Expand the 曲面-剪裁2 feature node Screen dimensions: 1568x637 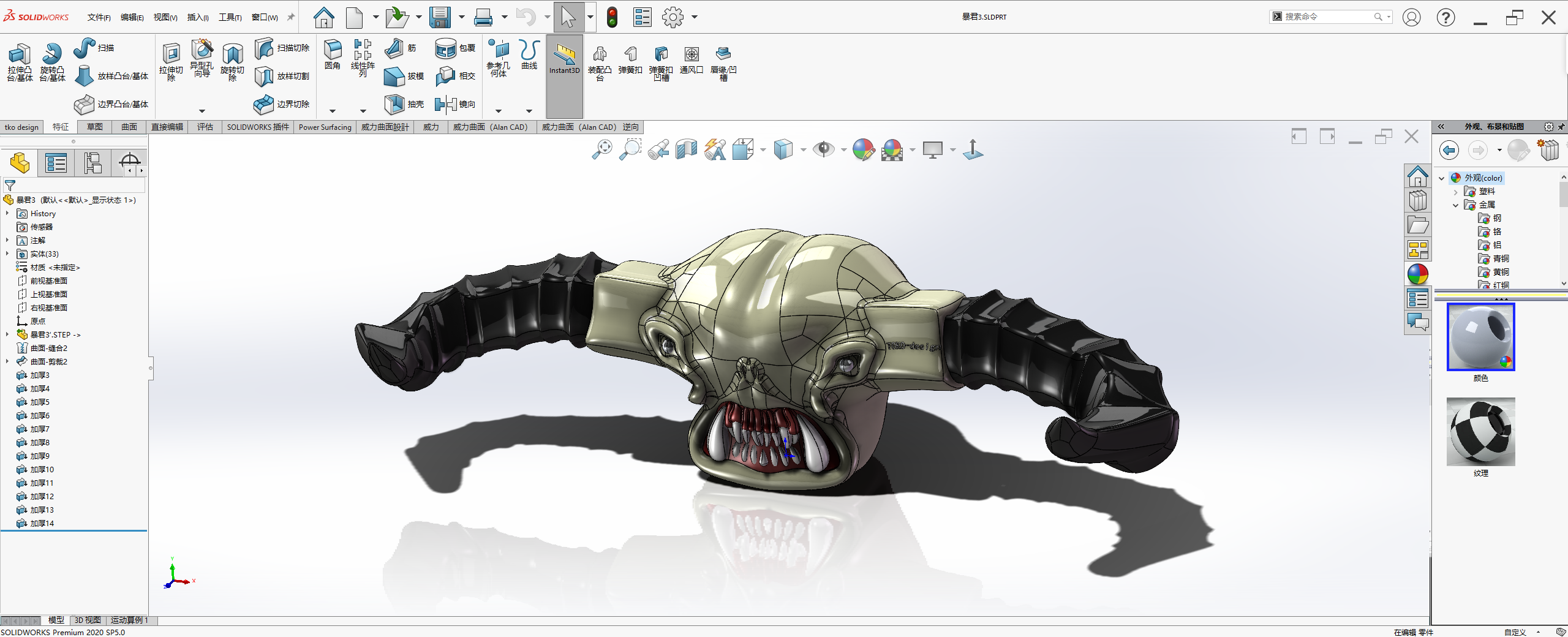pos(7,362)
